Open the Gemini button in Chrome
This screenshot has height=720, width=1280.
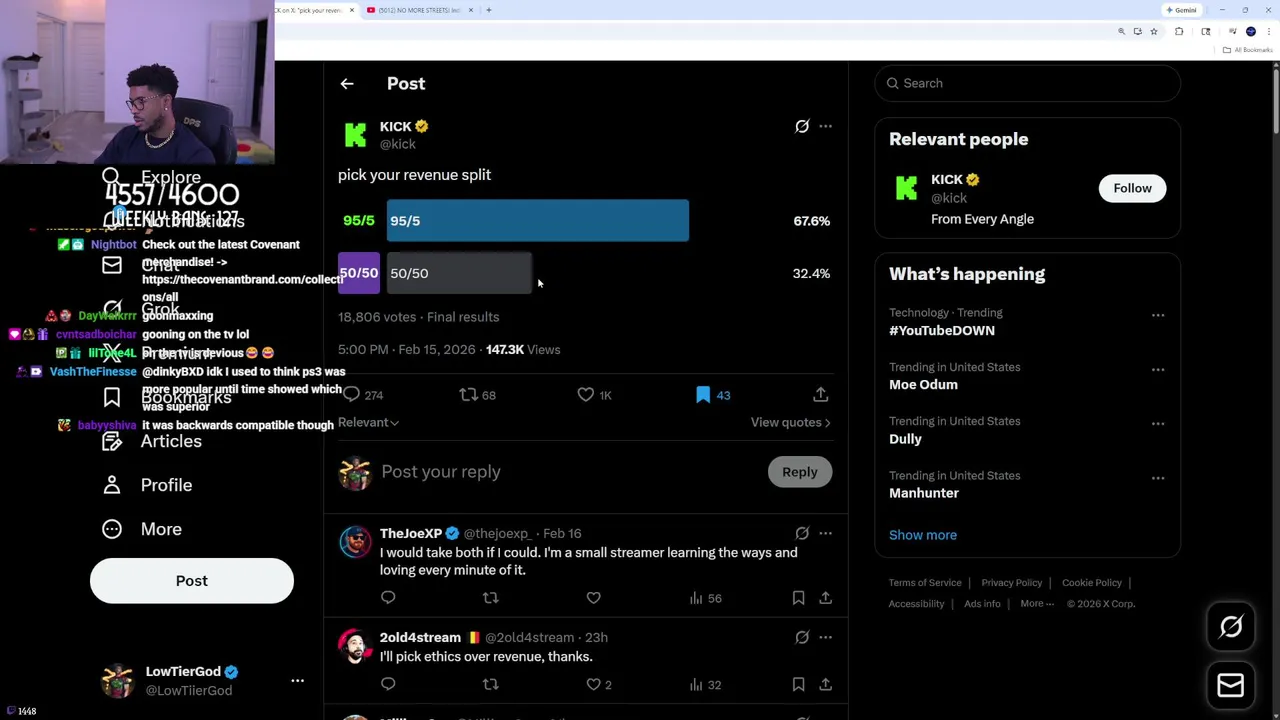(1181, 10)
